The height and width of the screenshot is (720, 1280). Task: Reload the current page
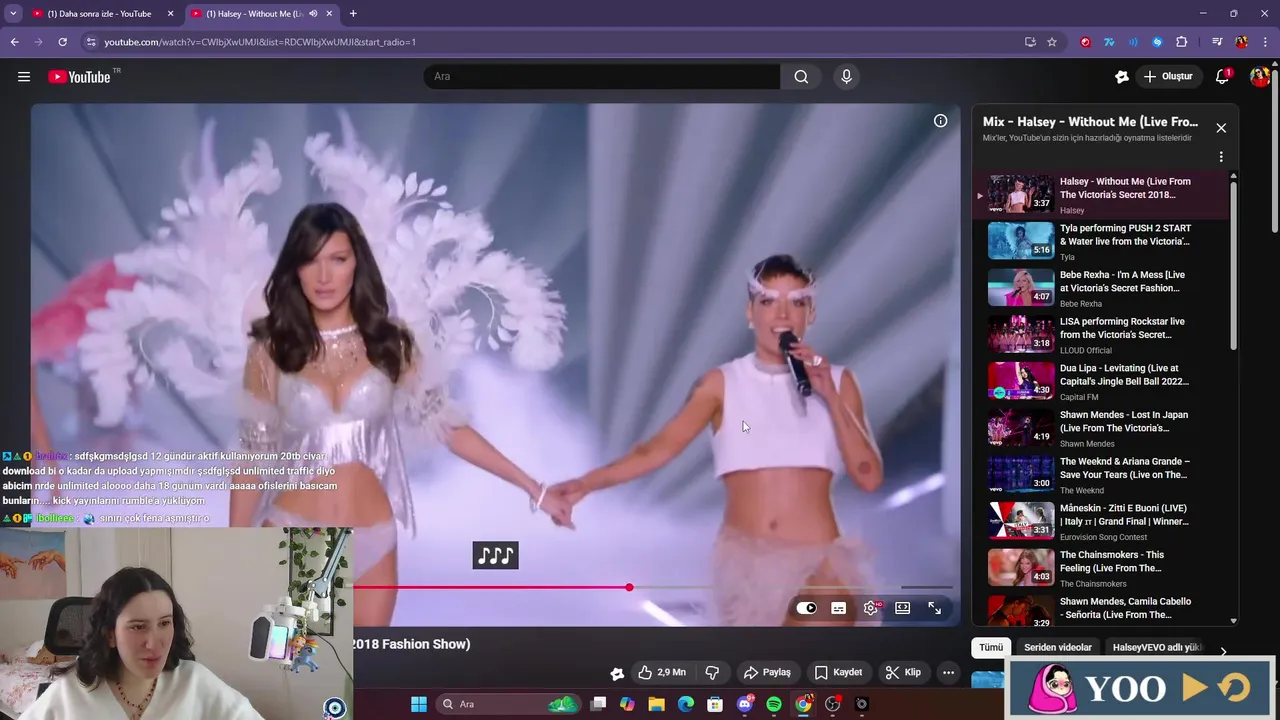pyautogui.click(x=62, y=42)
